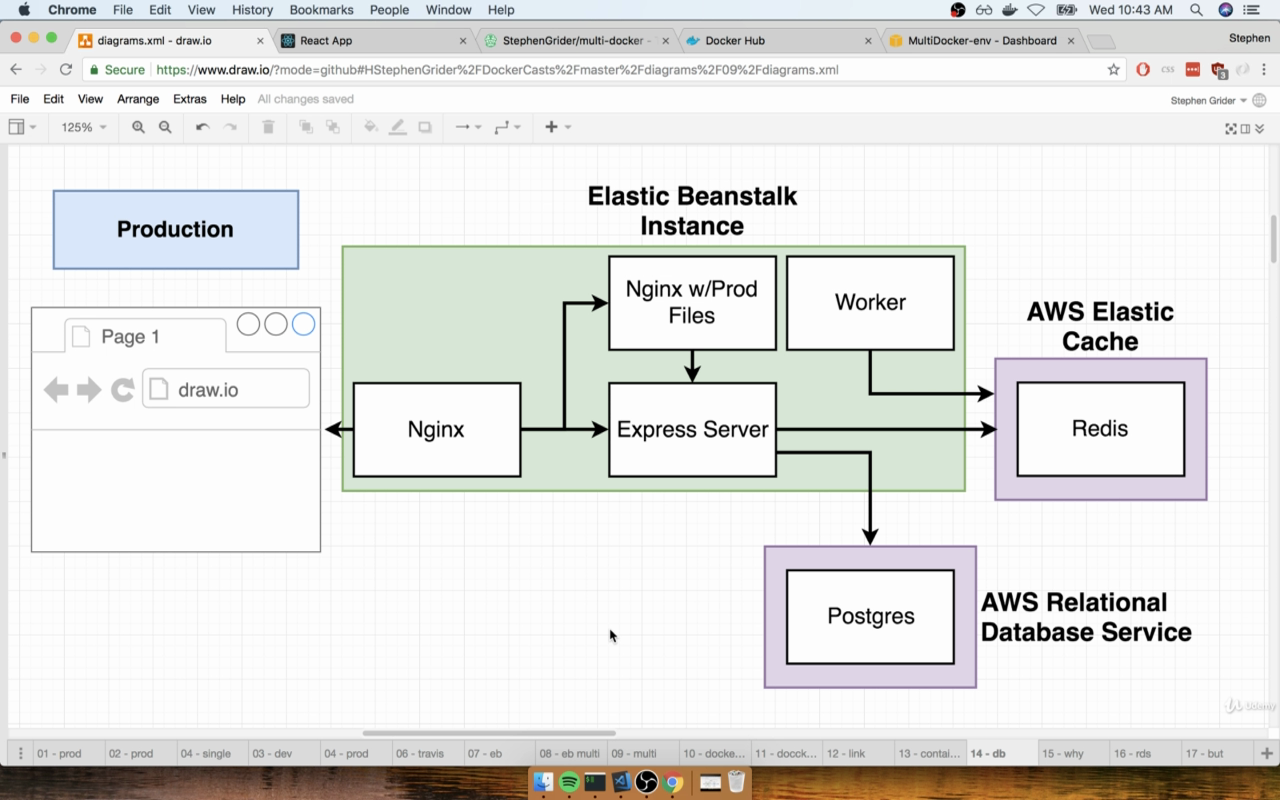Click the horizontal canvas scrollbar
1280x800 pixels.
489,733
